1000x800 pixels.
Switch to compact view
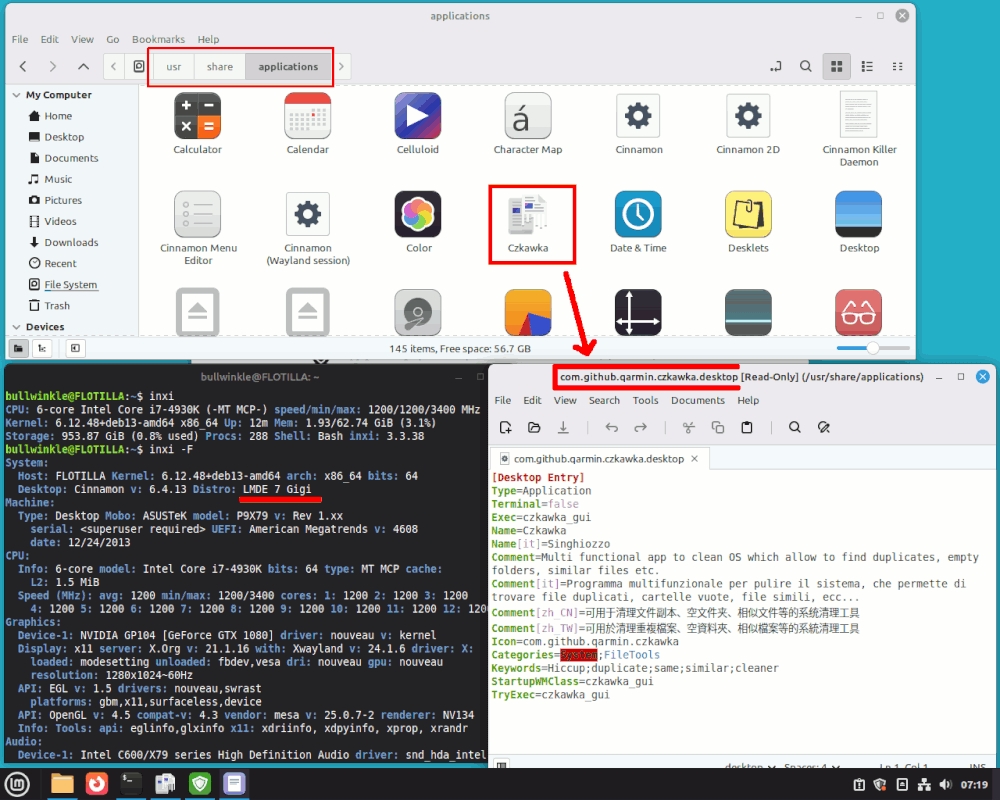coord(897,66)
